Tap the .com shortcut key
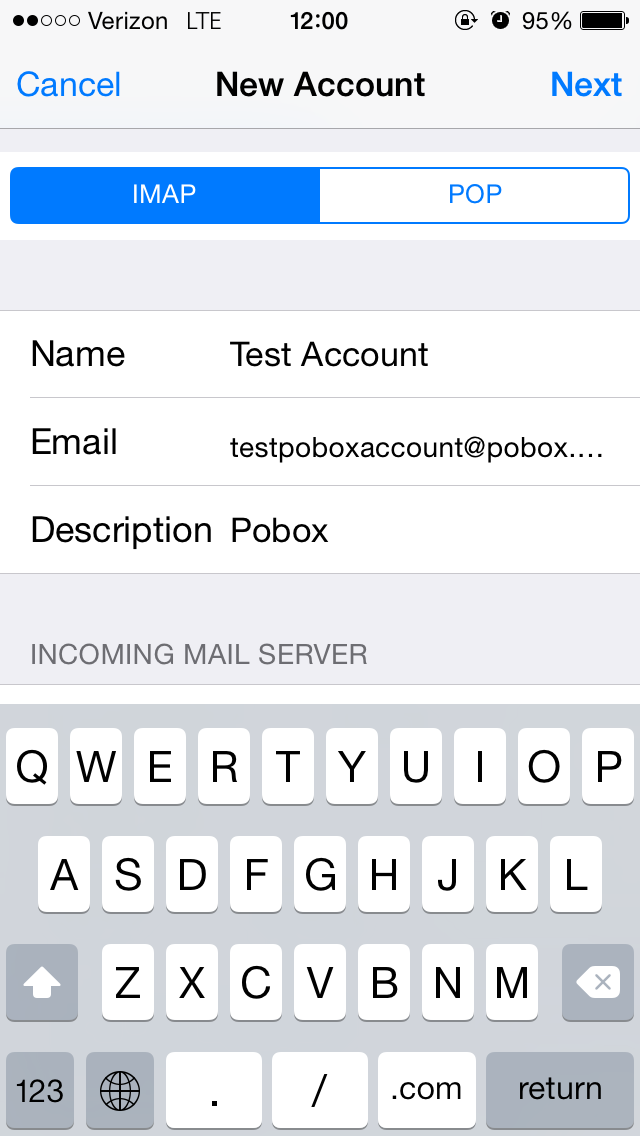Image resolution: width=640 pixels, height=1136 pixels. [427, 1090]
